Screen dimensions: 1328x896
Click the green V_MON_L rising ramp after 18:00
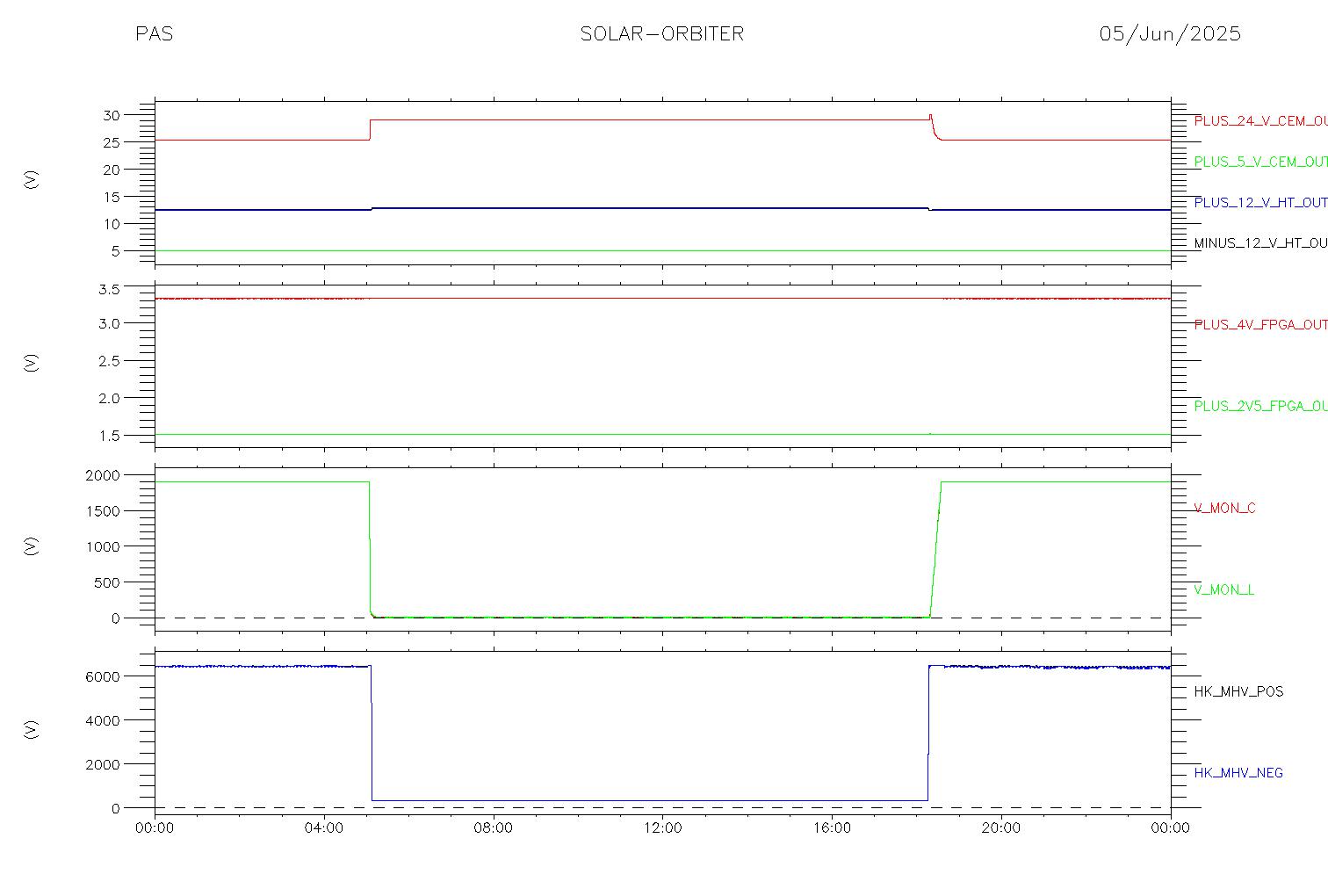935,549
